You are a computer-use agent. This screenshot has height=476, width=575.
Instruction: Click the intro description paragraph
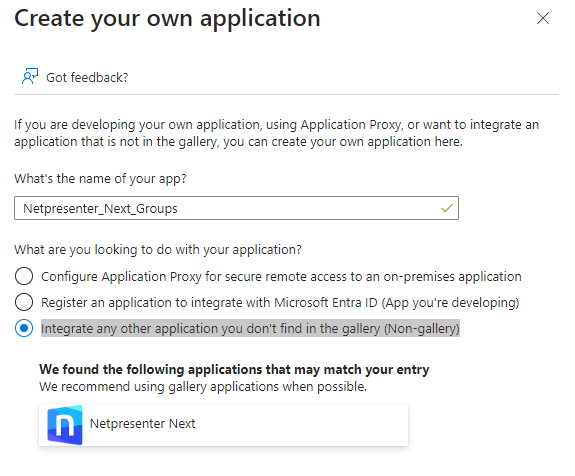click(x=276, y=133)
